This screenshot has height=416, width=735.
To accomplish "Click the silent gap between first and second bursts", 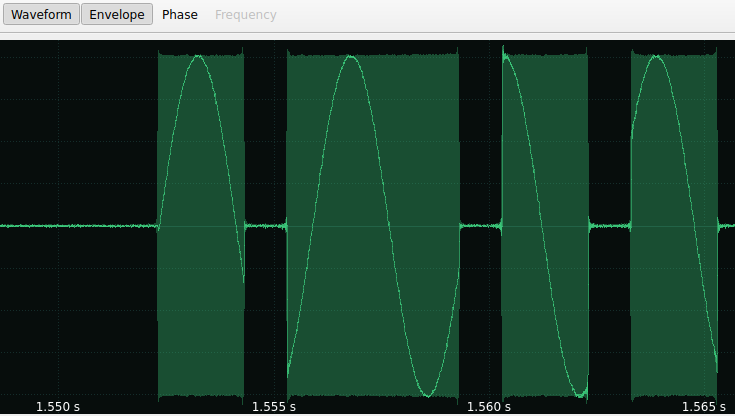I will (266, 226).
